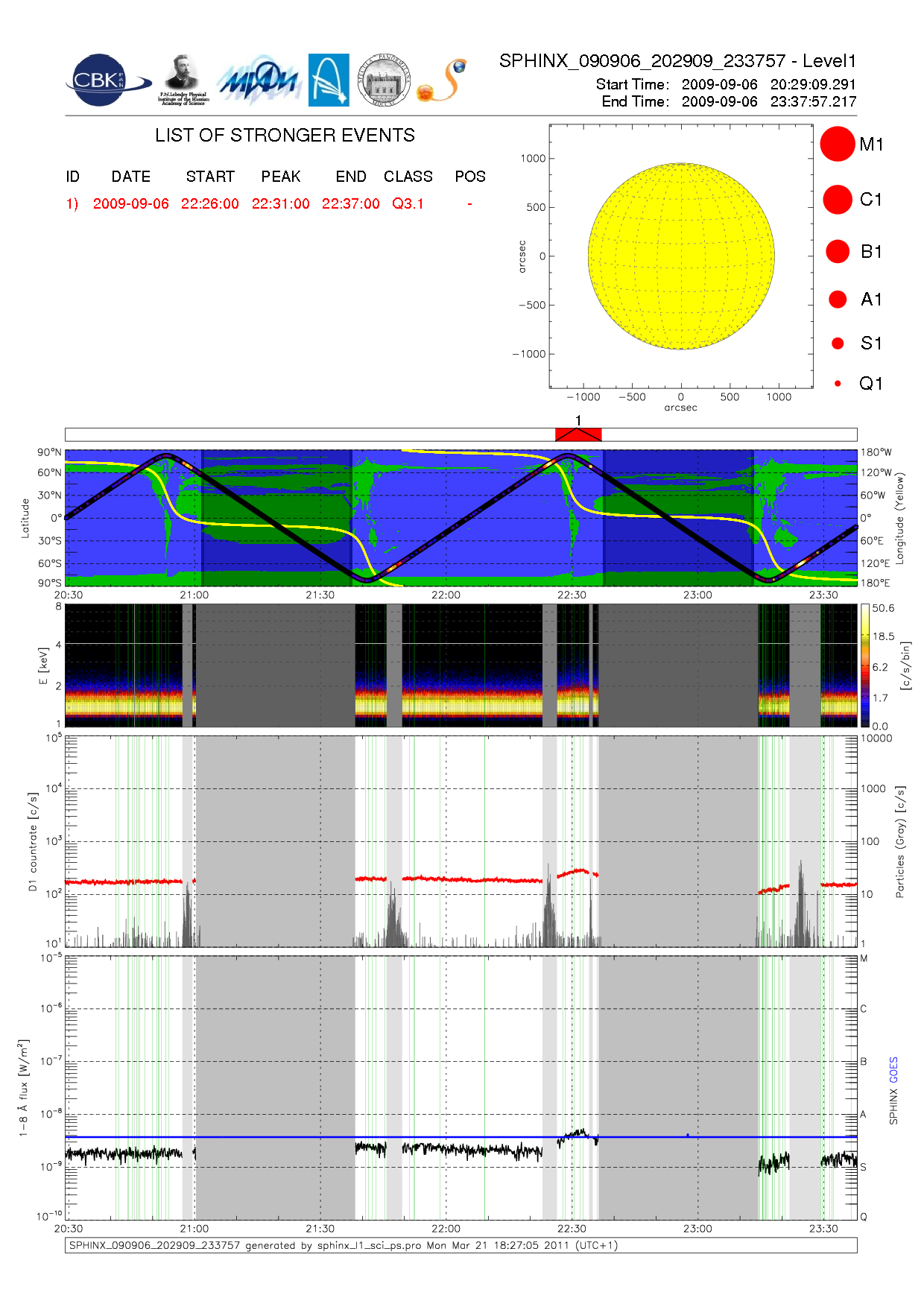Click the Q3.1 class value
The height and width of the screenshot is (1307, 924).
[x=408, y=204]
